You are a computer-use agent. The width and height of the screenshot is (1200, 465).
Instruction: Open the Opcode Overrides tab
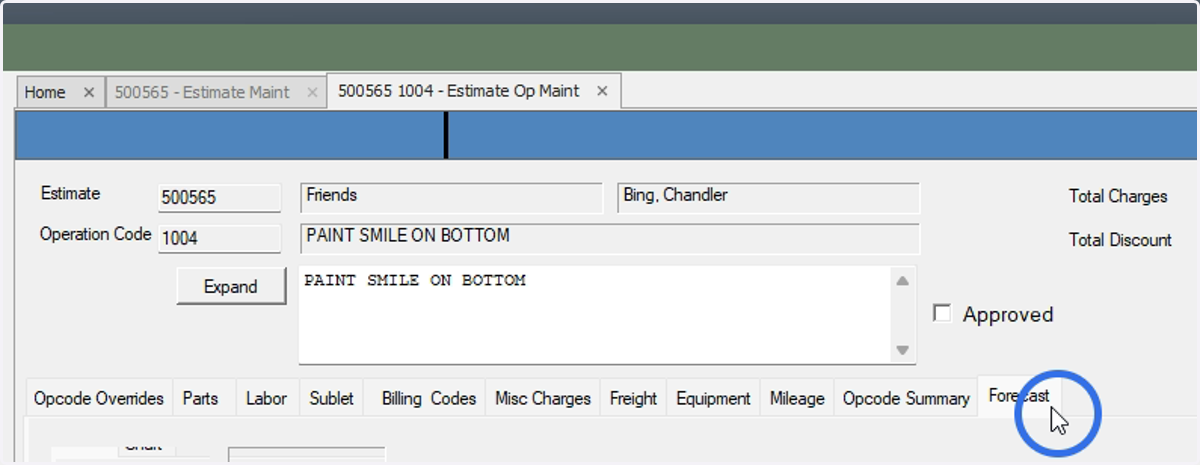[99, 398]
